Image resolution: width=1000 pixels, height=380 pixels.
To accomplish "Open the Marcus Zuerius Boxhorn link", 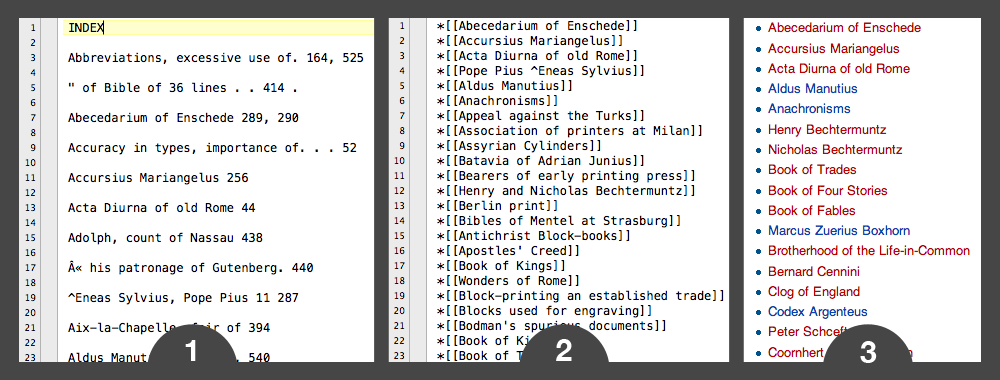I will click(x=839, y=231).
